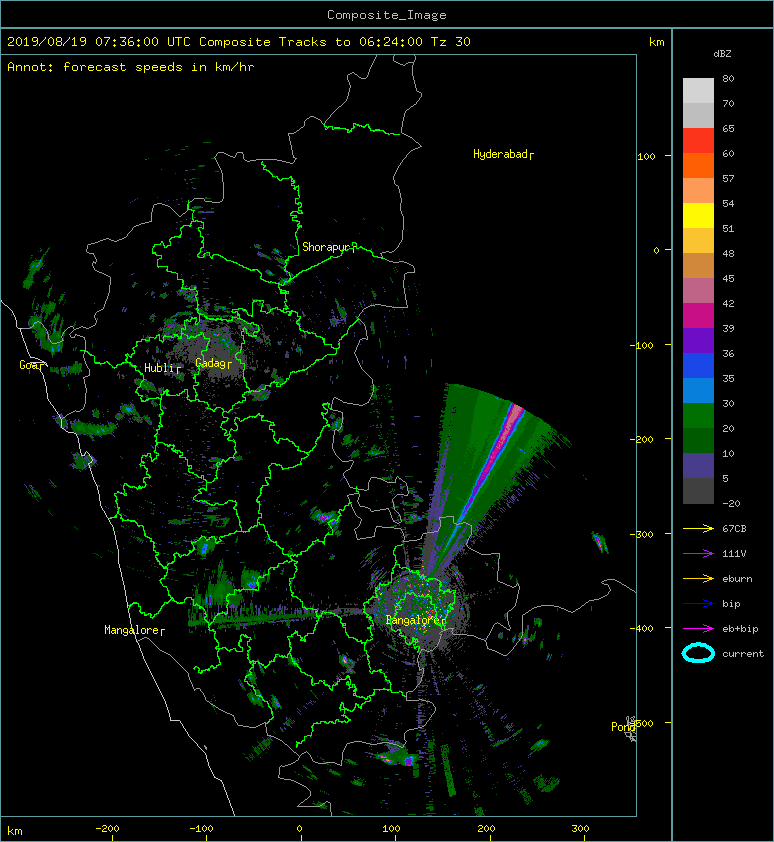
Task: Select the orange 57–60 dBZ color band
Action: point(698,166)
